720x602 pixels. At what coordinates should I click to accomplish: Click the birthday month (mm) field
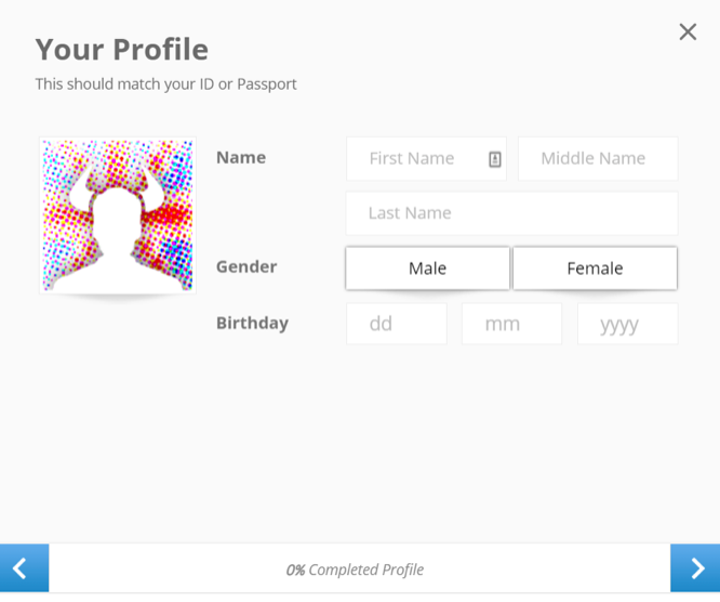coord(512,324)
